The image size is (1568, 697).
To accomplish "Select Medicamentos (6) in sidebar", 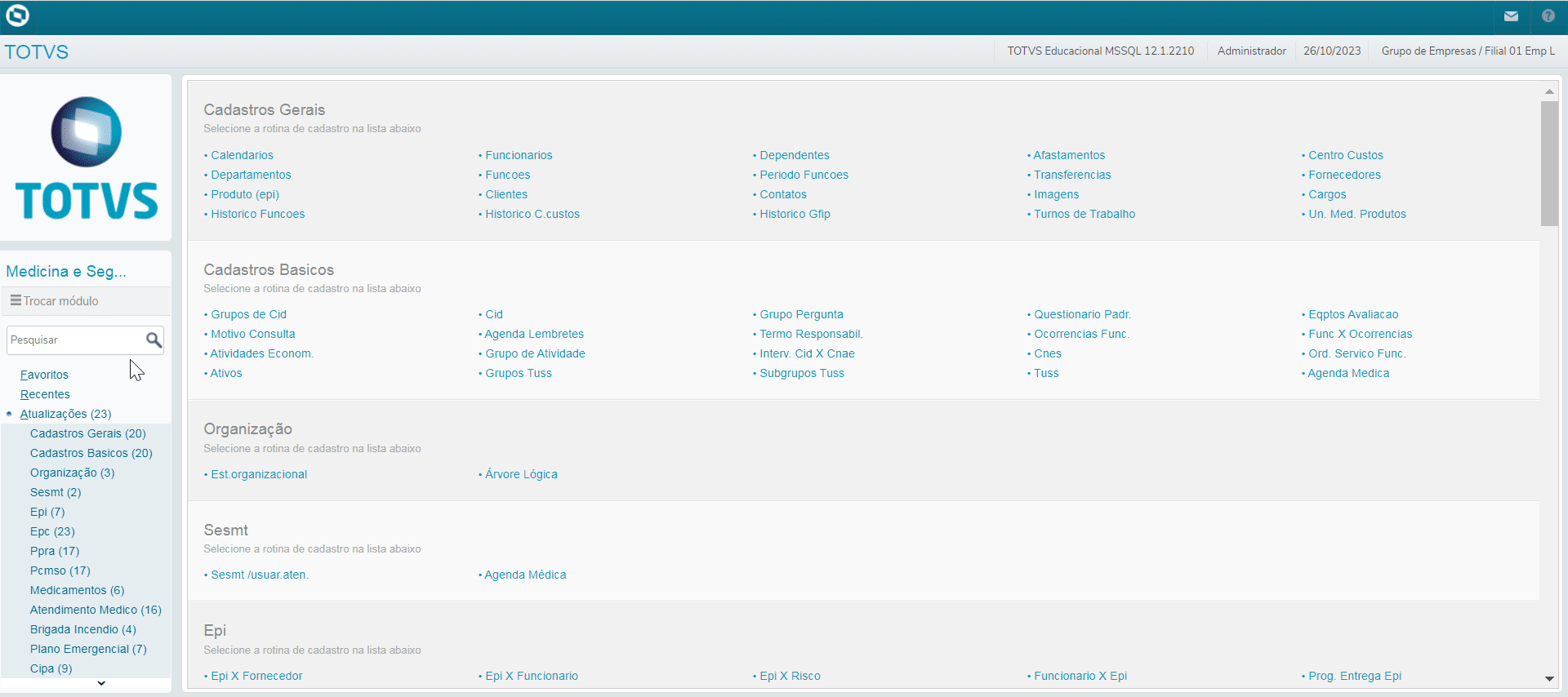I will click(x=78, y=590).
